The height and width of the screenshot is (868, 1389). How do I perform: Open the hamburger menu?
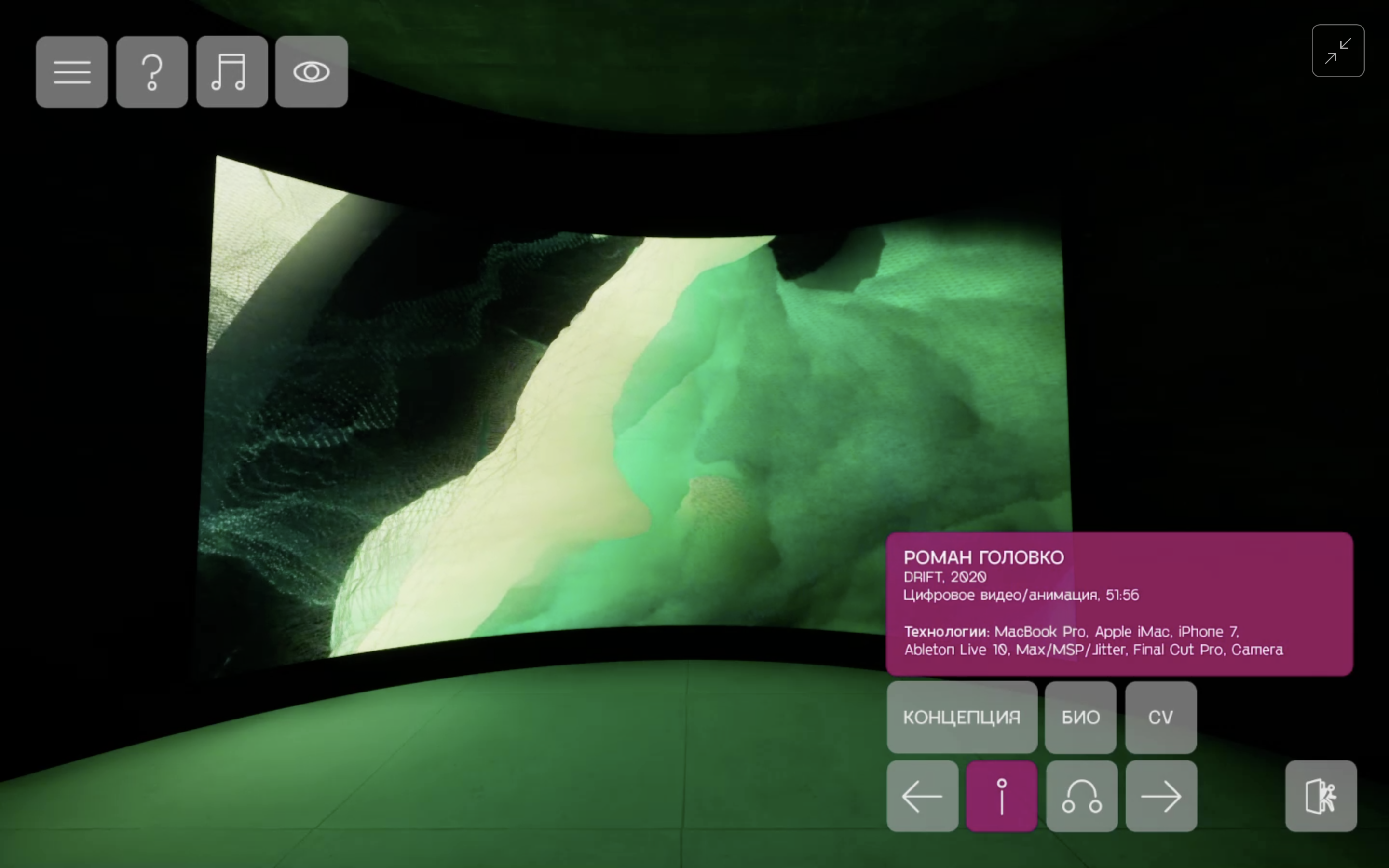point(72,72)
